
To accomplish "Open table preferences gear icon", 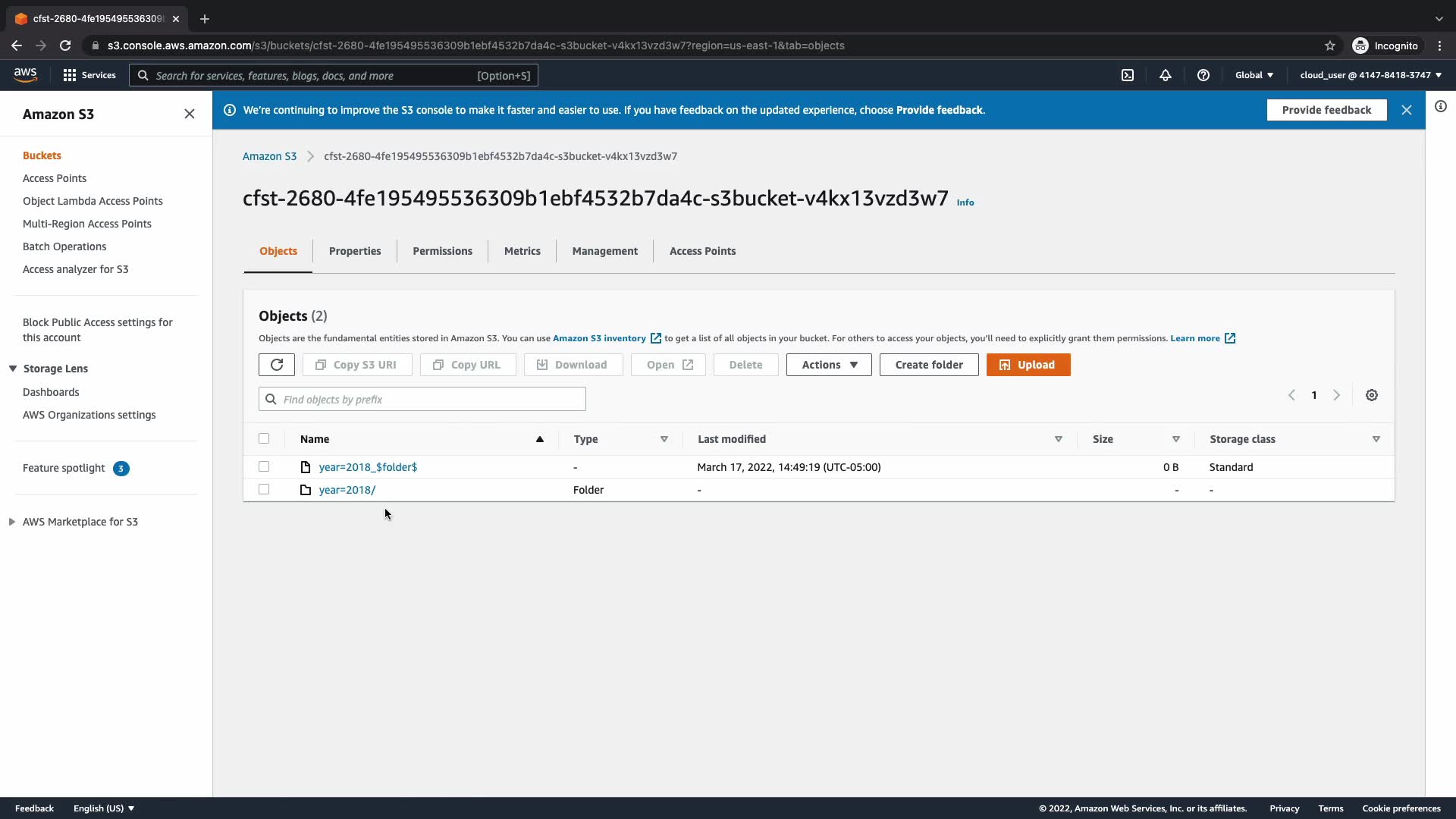I will (1372, 395).
